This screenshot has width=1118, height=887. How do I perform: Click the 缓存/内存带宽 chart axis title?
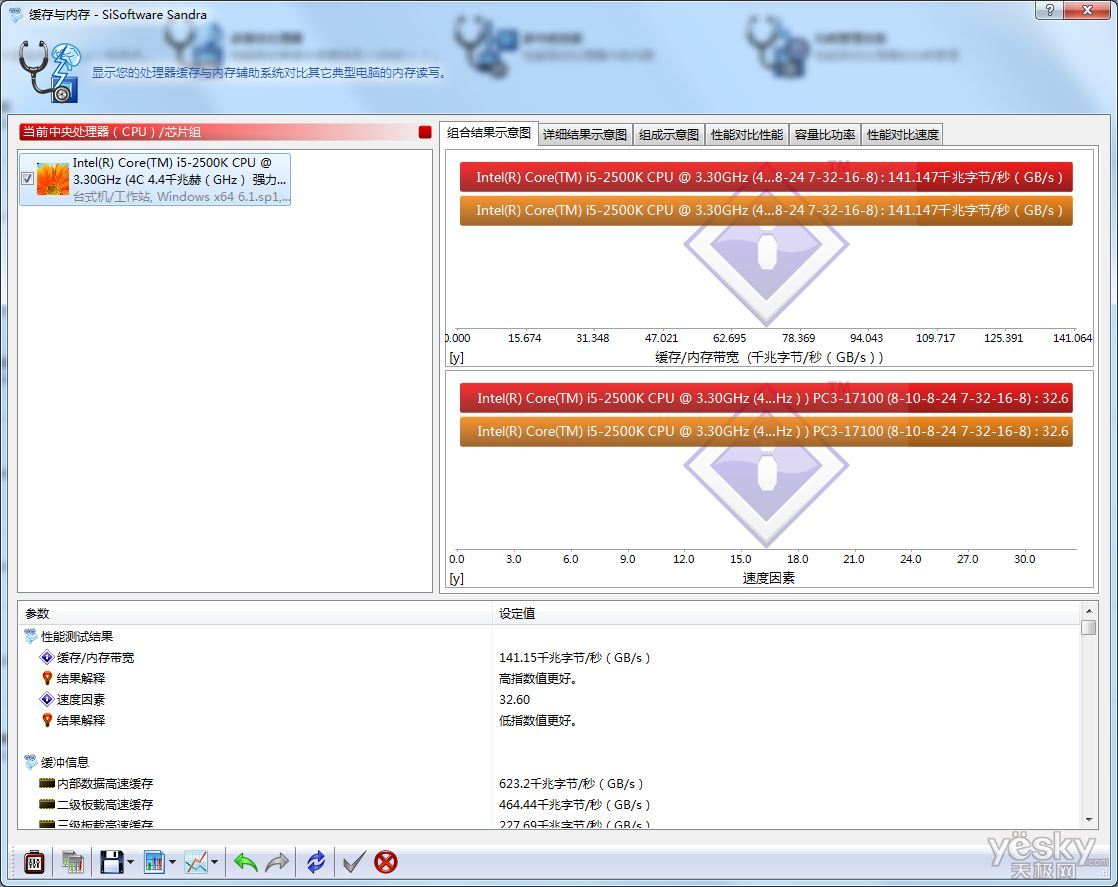[769, 357]
